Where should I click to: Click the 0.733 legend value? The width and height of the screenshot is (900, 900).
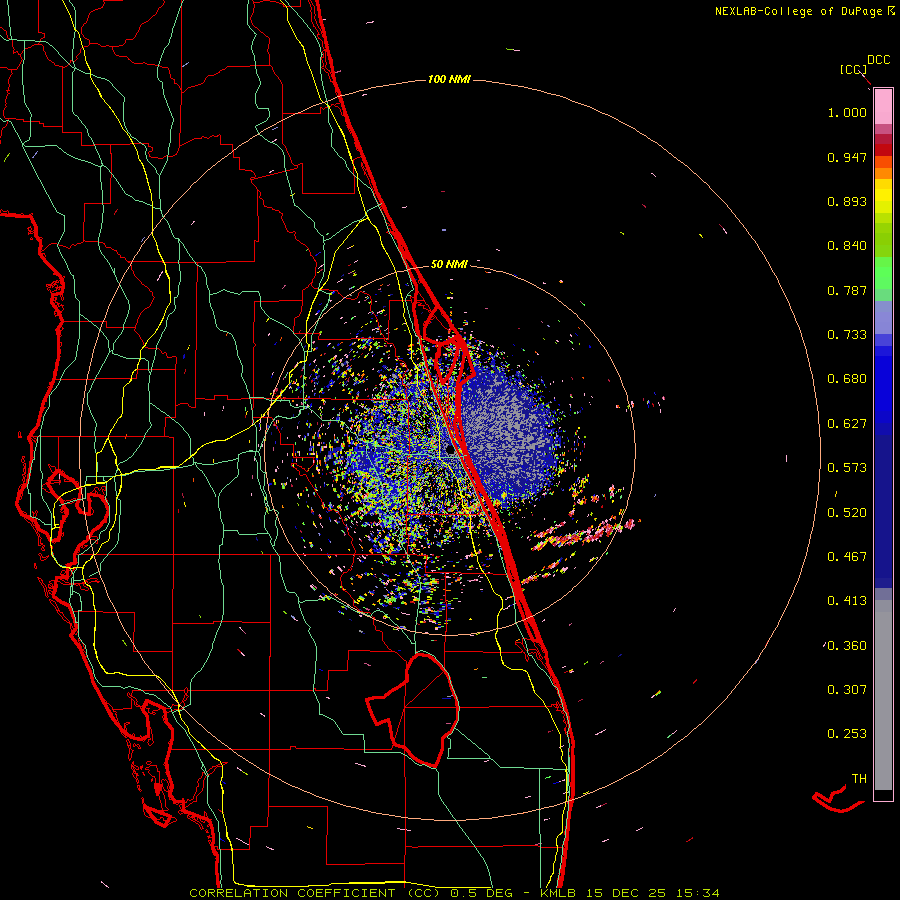click(x=847, y=335)
